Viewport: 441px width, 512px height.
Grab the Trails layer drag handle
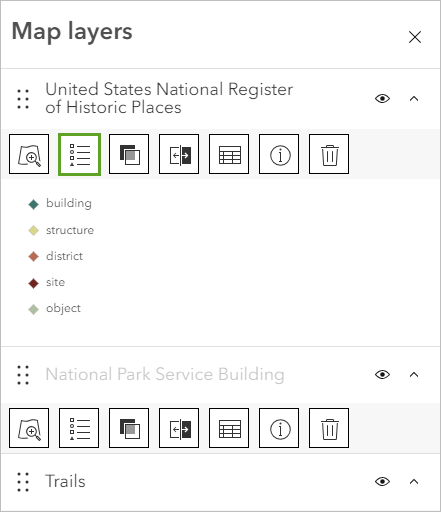[23, 482]
